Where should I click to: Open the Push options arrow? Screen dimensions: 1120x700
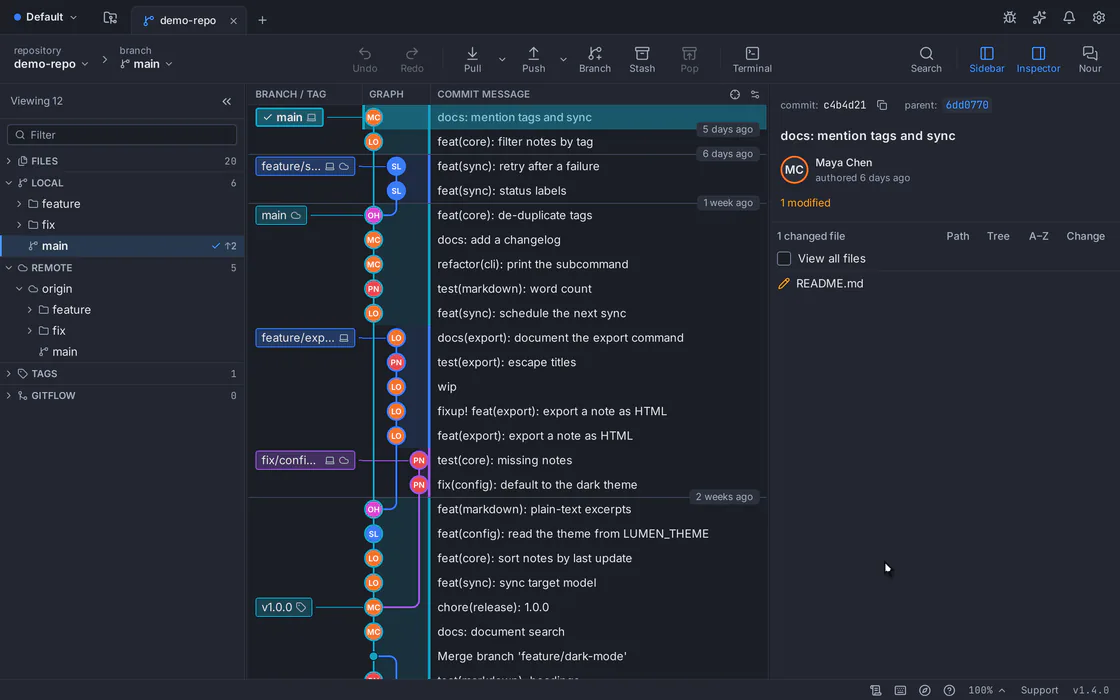click(563, 59)
